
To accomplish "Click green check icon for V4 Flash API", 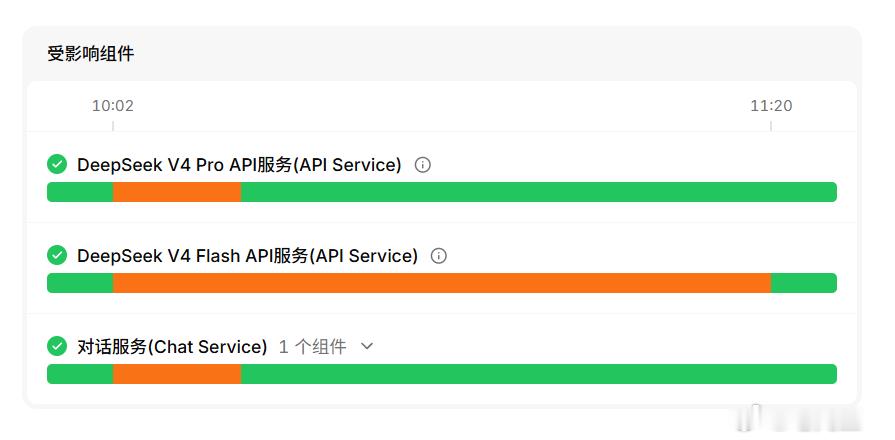I will pos(57,255).
